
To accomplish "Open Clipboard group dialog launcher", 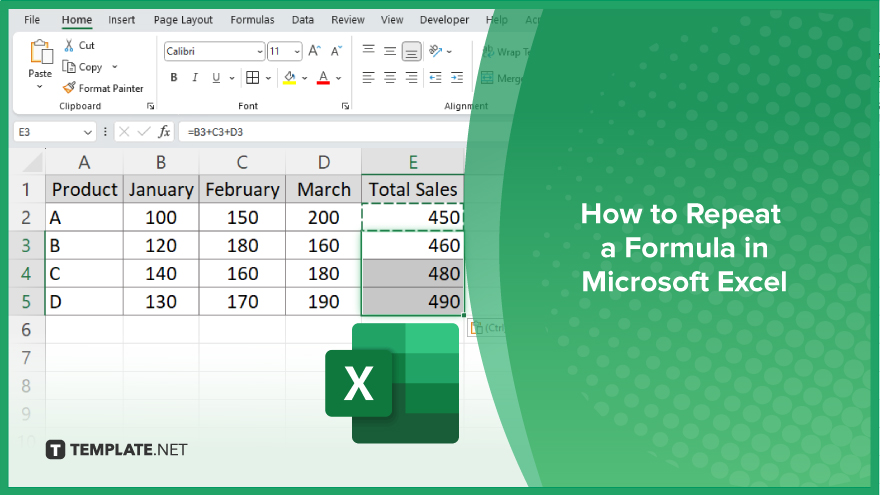I will (x=150, y=106).
